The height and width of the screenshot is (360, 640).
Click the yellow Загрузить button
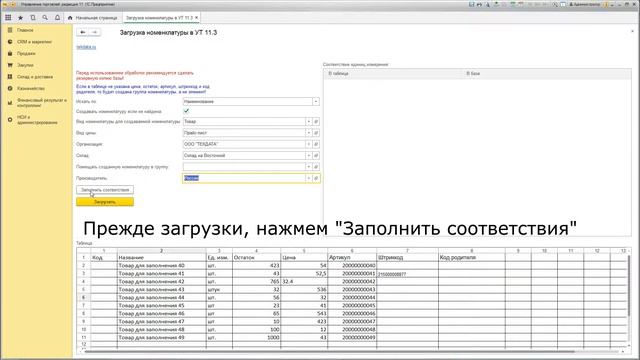tap(105, 202)
